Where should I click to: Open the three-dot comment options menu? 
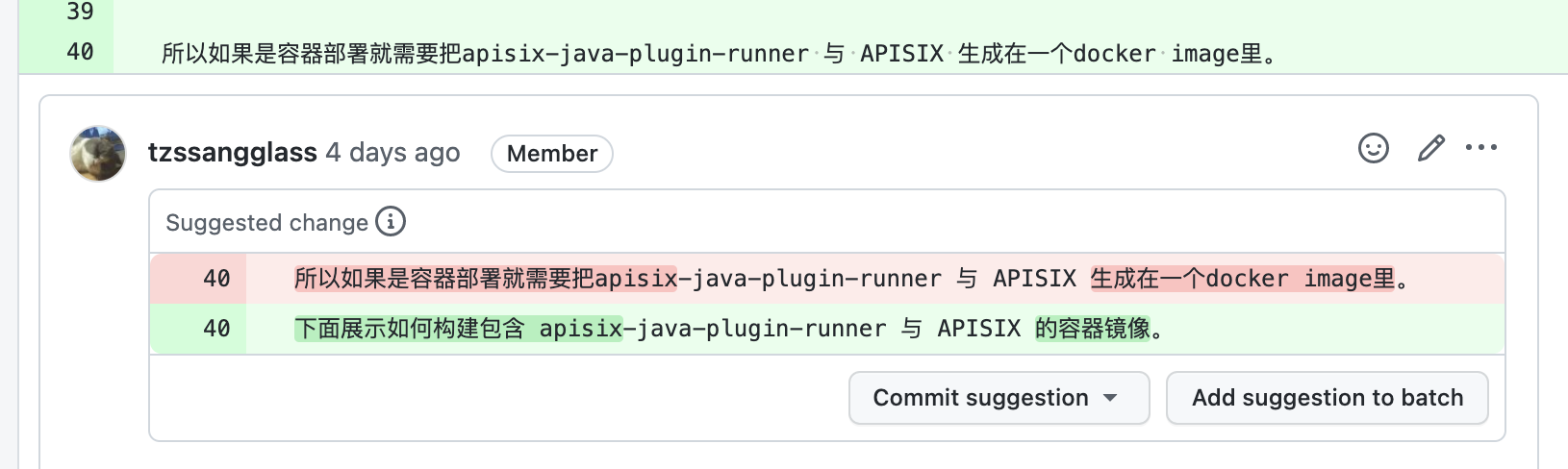tap(1480, 148)
